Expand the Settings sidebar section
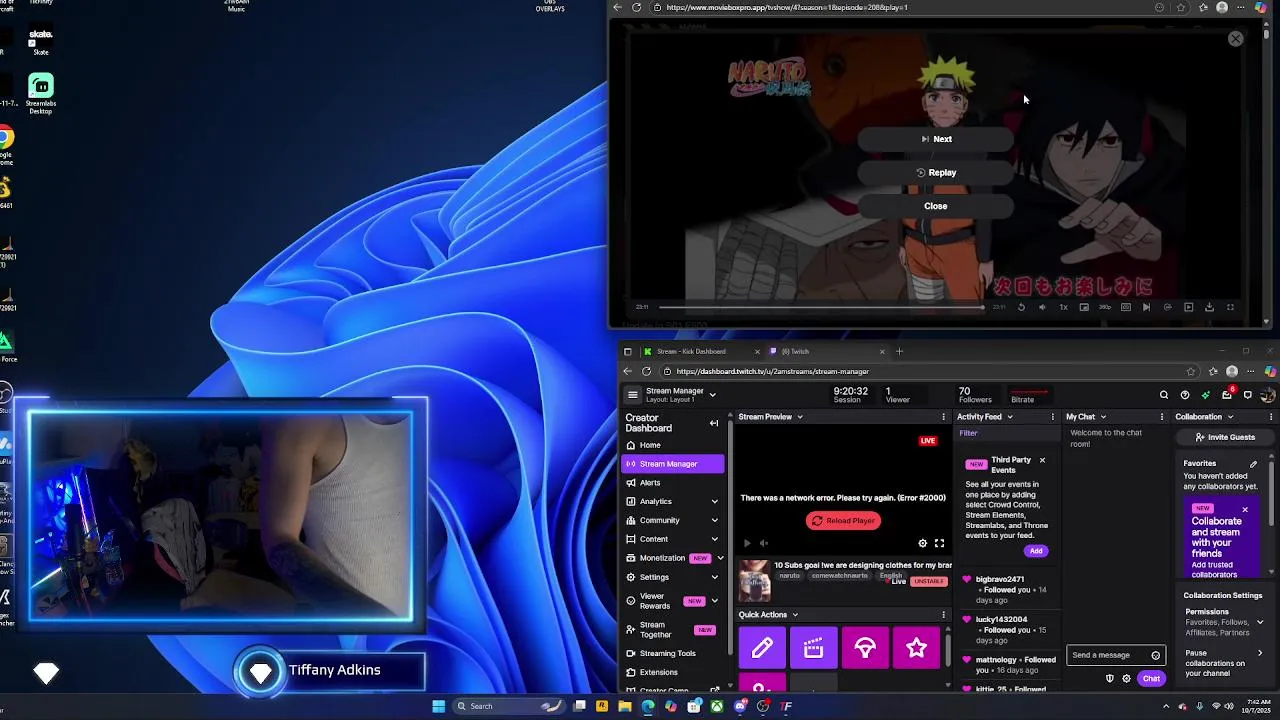Viewport: 1280px width, 720px height. pos(714,577)
